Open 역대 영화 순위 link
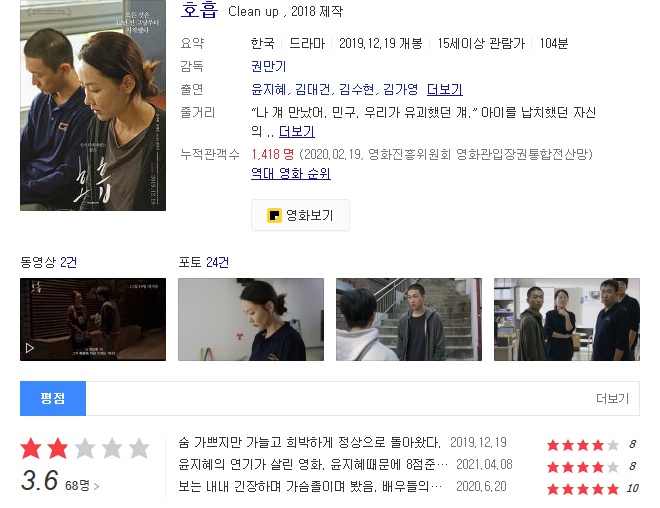The width and height of the screenshot is (660, 508). 290,173
